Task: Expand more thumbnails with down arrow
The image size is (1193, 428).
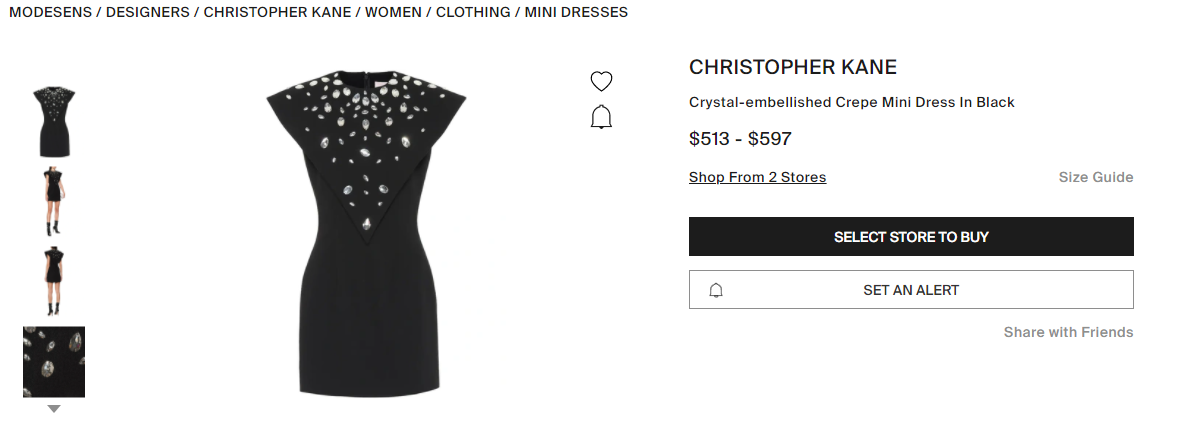Action: point(53,409)
